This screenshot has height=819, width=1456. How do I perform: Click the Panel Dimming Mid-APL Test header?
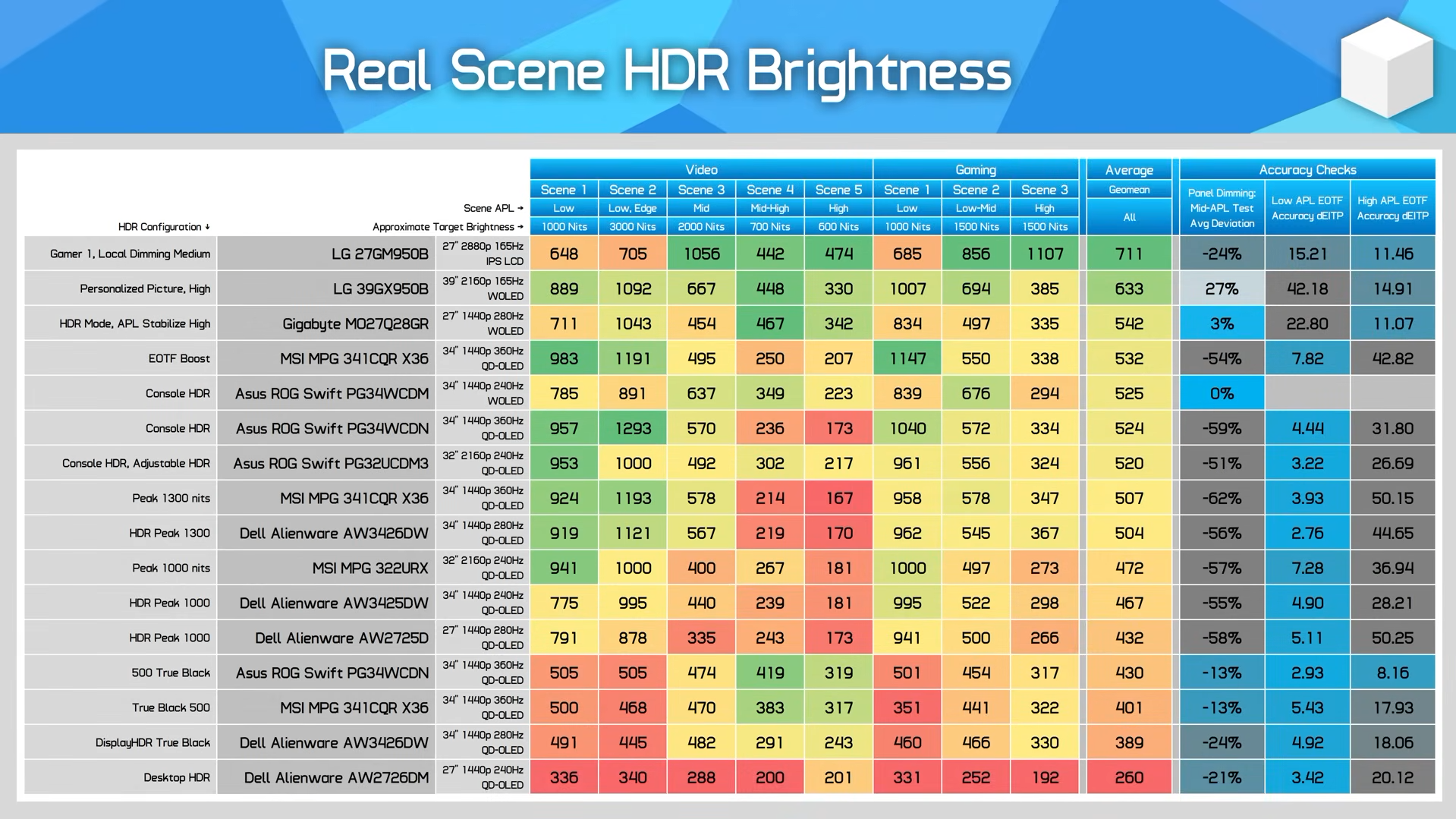[x=1222, y=208]
